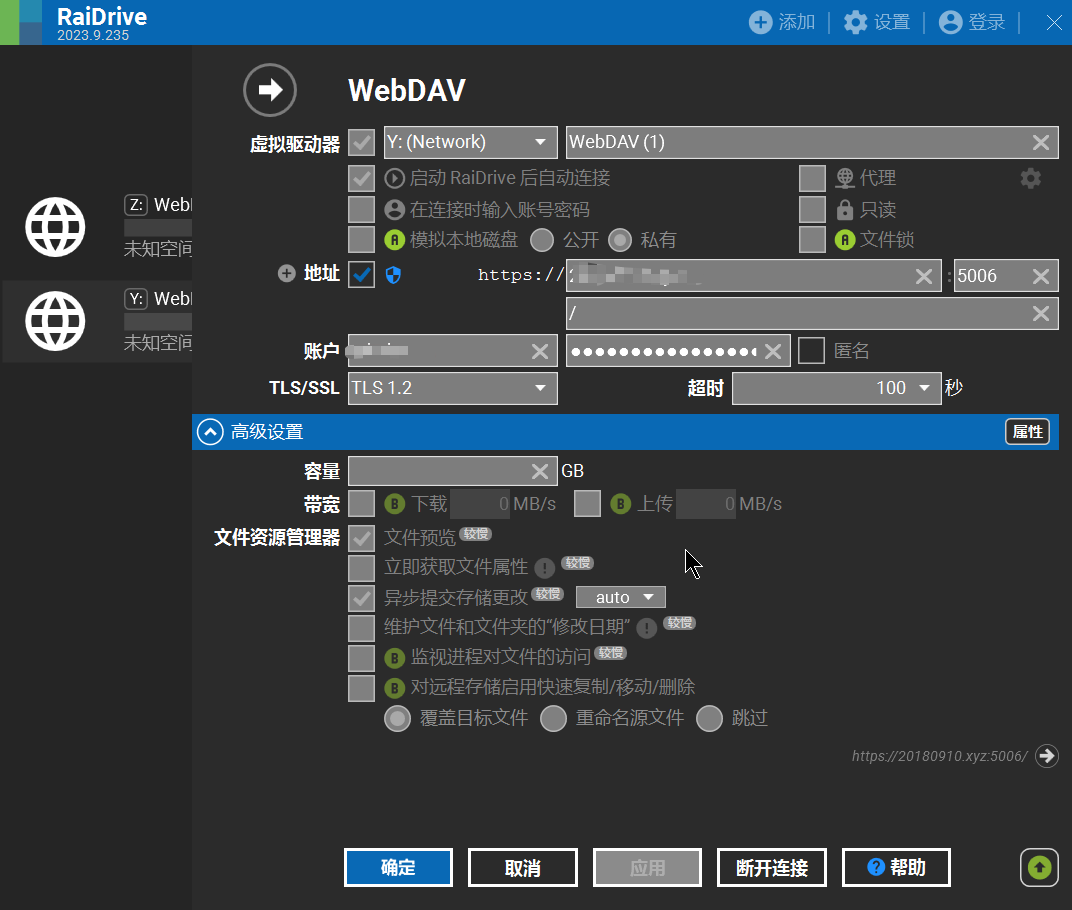Select skip (跳过) radio button

[x=709, y=719]
